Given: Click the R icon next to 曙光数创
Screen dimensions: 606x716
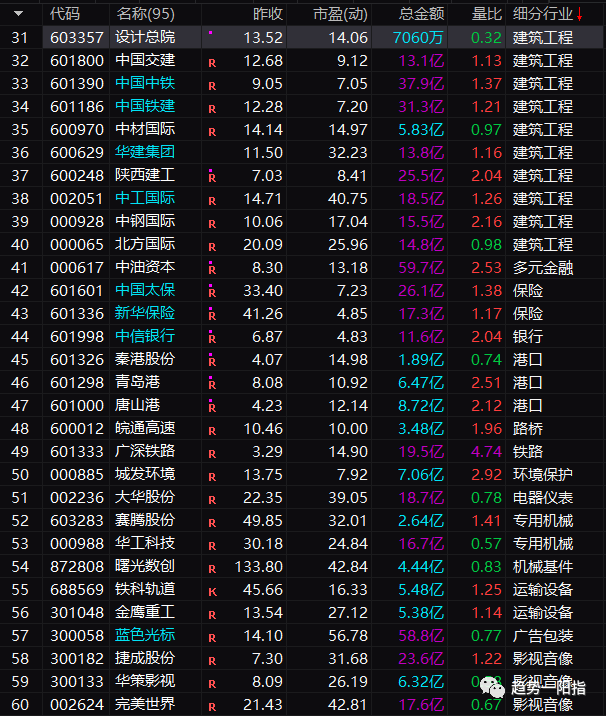Looking at the screenshot, I should click(x=212, y=569).
